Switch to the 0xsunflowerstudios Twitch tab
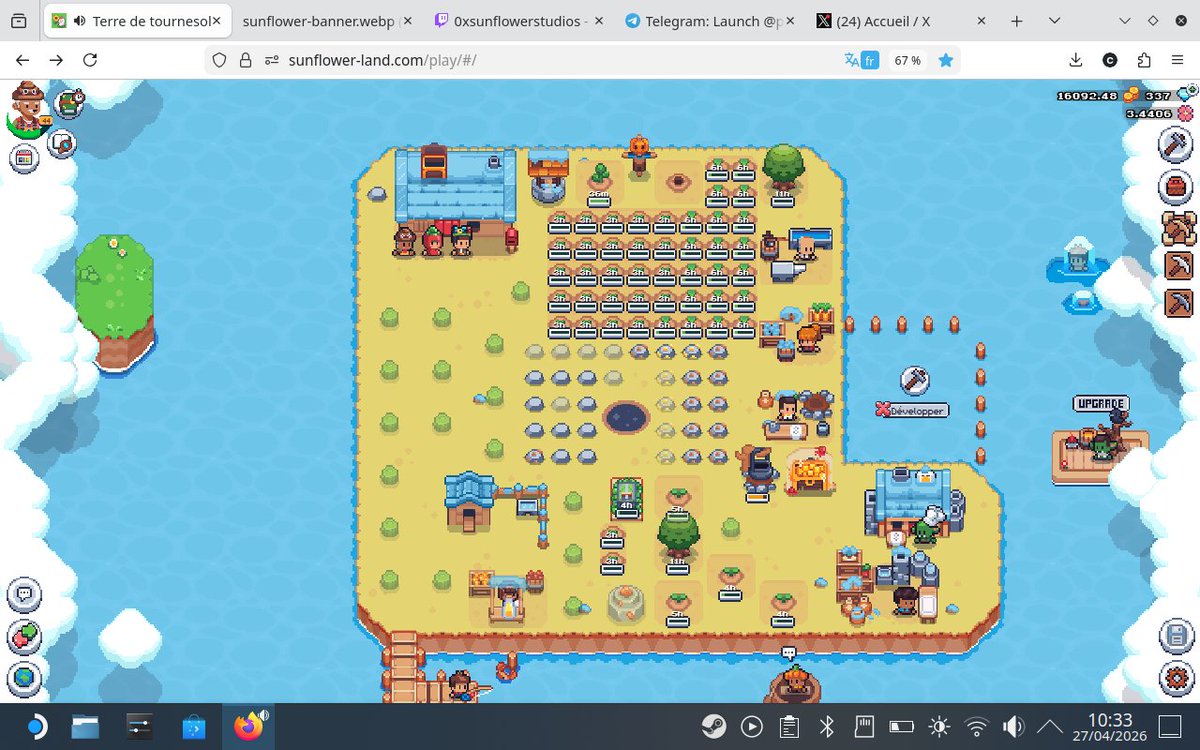Screen dimensions: 1200x750 click(x=517, y=21)
